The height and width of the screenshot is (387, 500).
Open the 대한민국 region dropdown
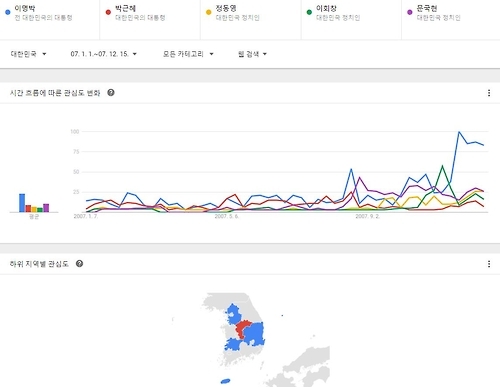(x=29, y=54)
